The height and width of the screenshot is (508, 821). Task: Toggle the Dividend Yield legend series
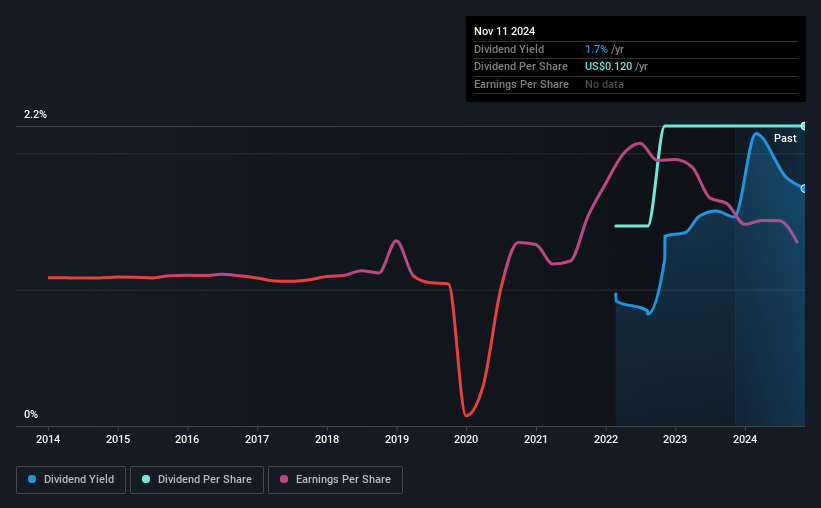click(x=71, y=480)
